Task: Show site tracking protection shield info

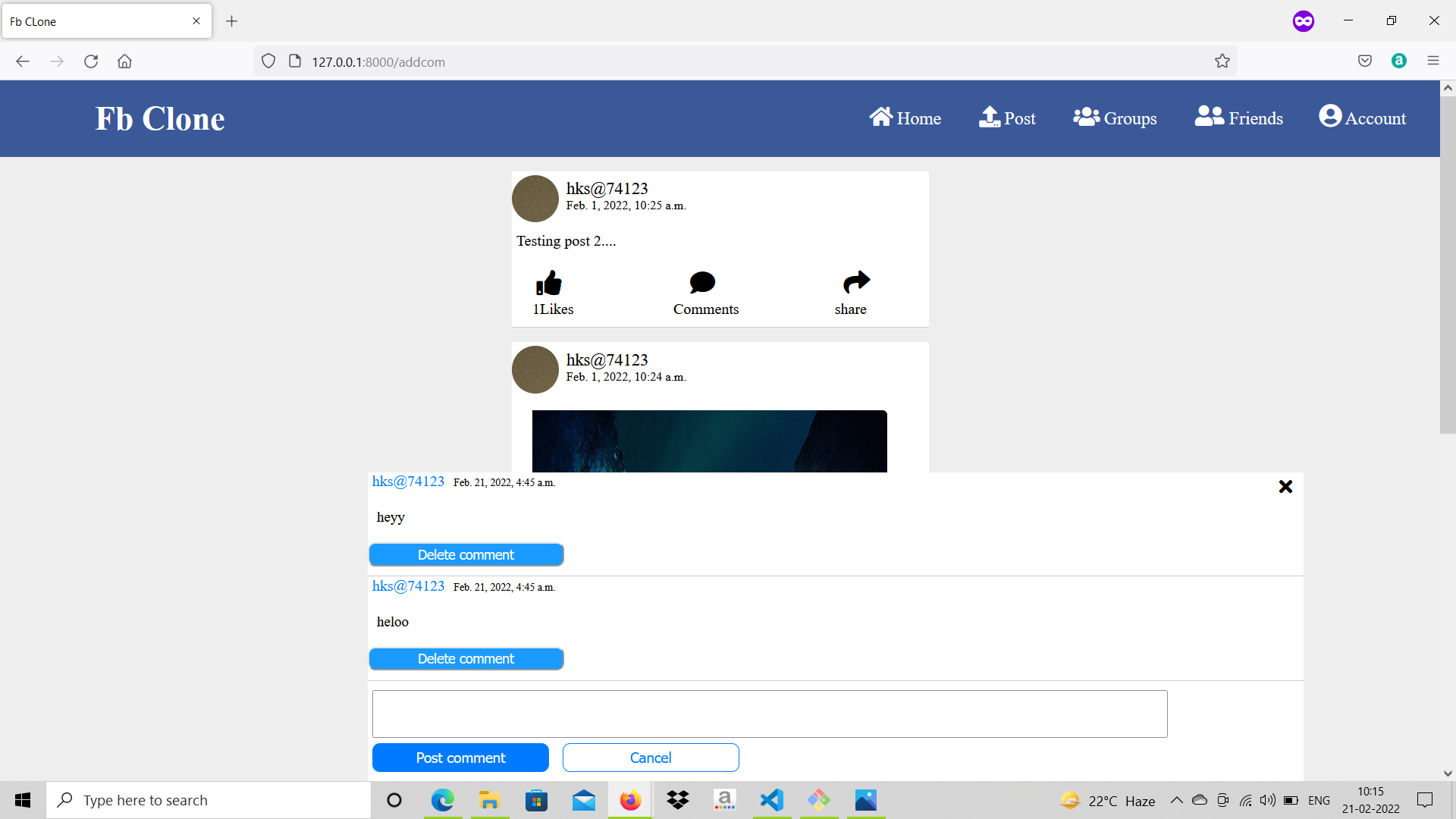Action: tap(268, 61)
